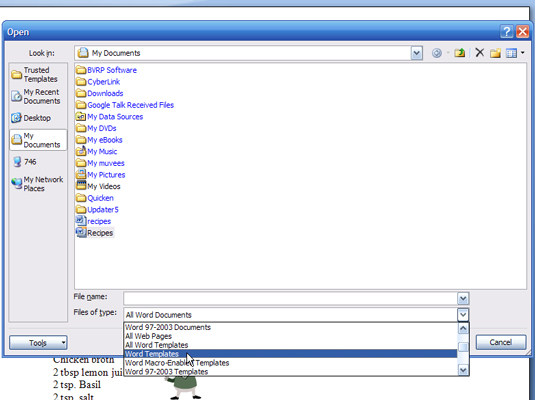
Task: Click the Delete X icon in toolbar
Action: click(x=479, y=53)
